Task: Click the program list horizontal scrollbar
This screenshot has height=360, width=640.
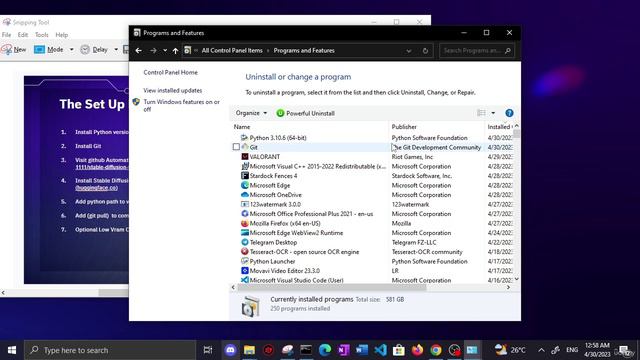Action: pos(332,287)
